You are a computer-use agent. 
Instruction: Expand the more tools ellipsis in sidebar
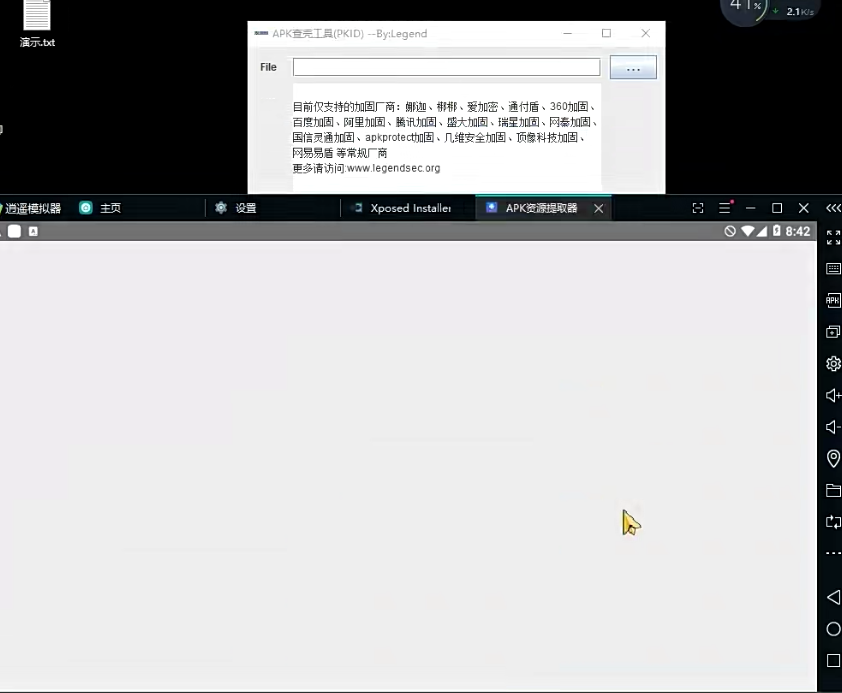tap(833, 554)
